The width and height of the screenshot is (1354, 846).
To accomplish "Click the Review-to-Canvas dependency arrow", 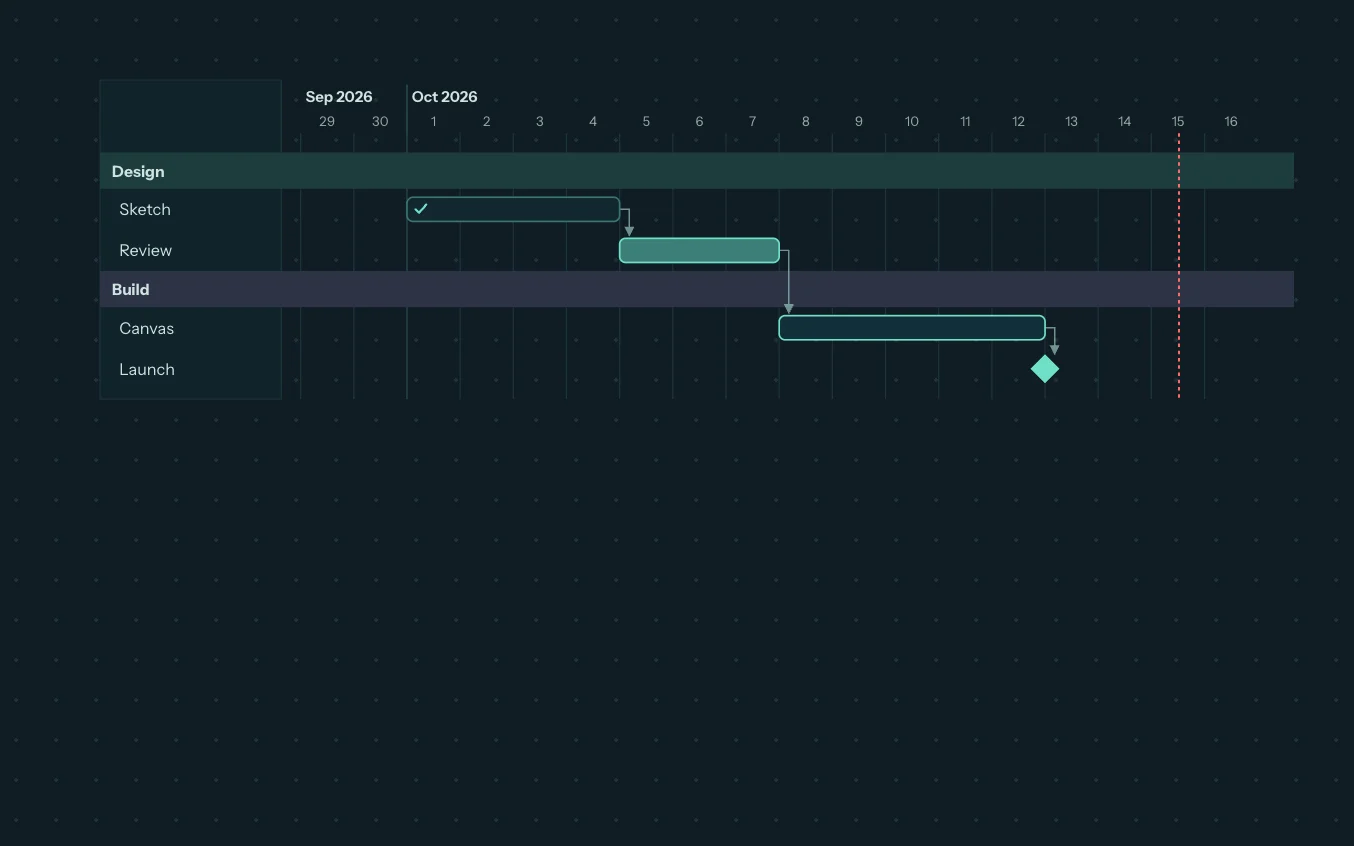I will click(789, 281).
